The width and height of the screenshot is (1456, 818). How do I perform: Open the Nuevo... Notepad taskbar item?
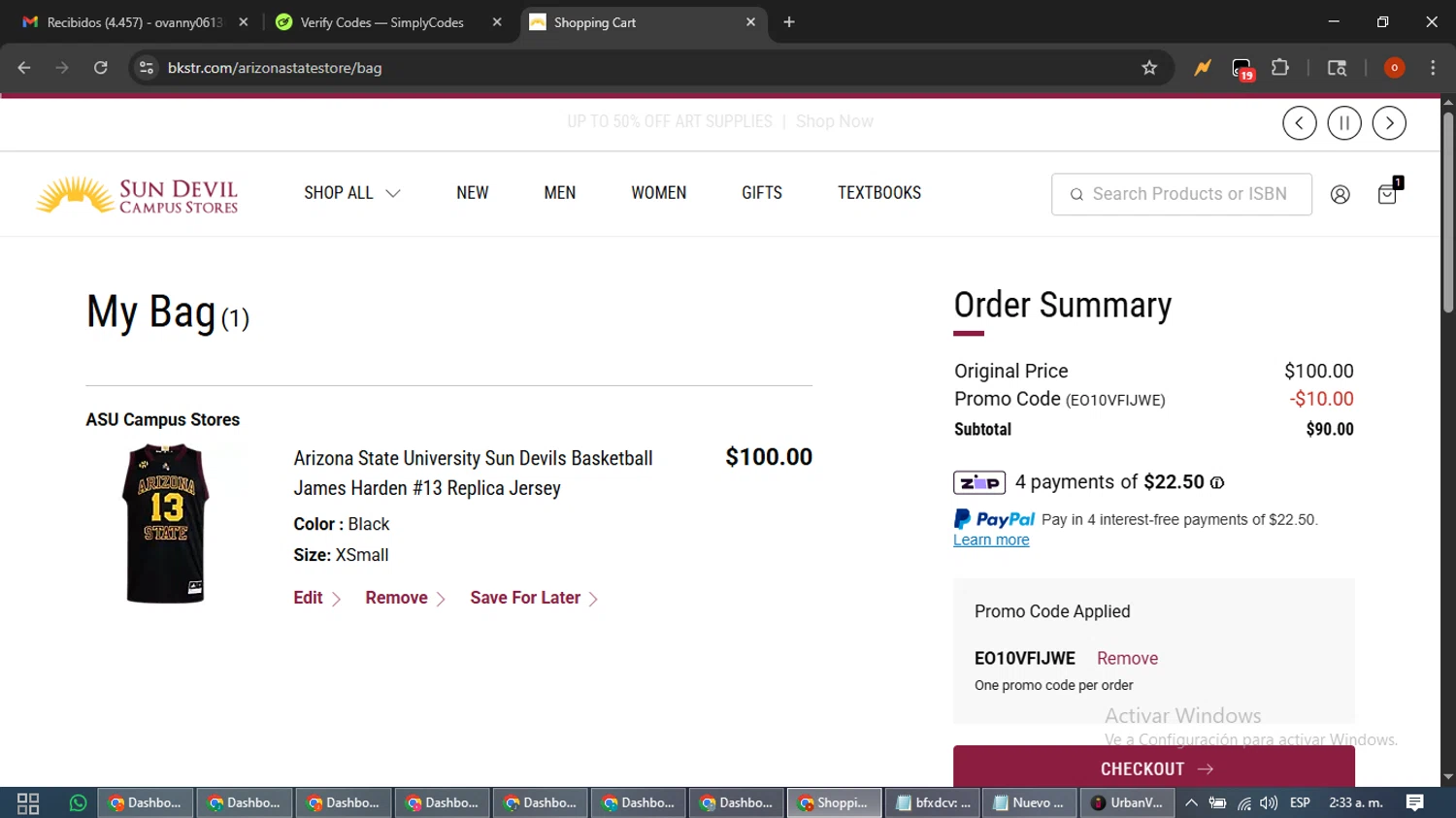(x=1029, y=803)
